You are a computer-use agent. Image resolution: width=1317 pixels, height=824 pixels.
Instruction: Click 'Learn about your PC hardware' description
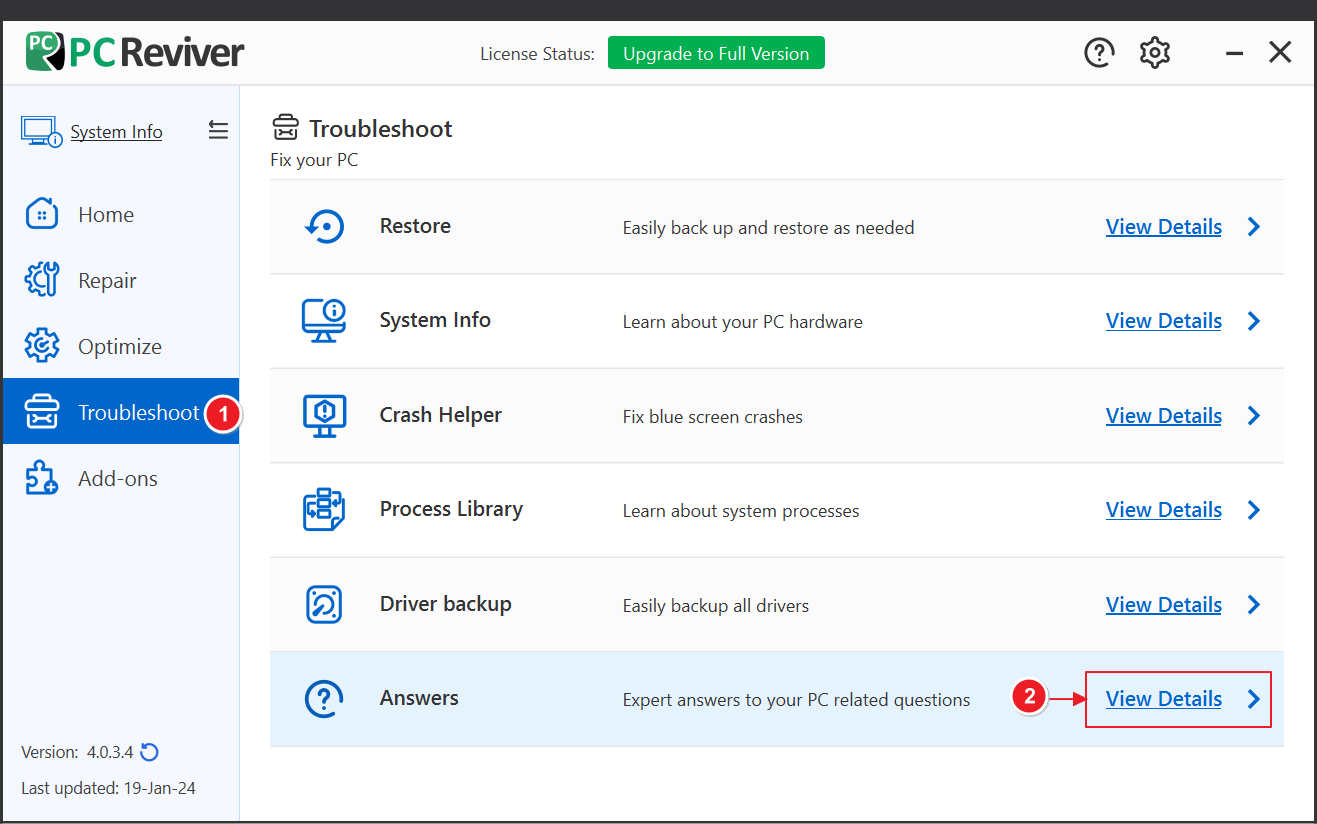click(743, 322)
